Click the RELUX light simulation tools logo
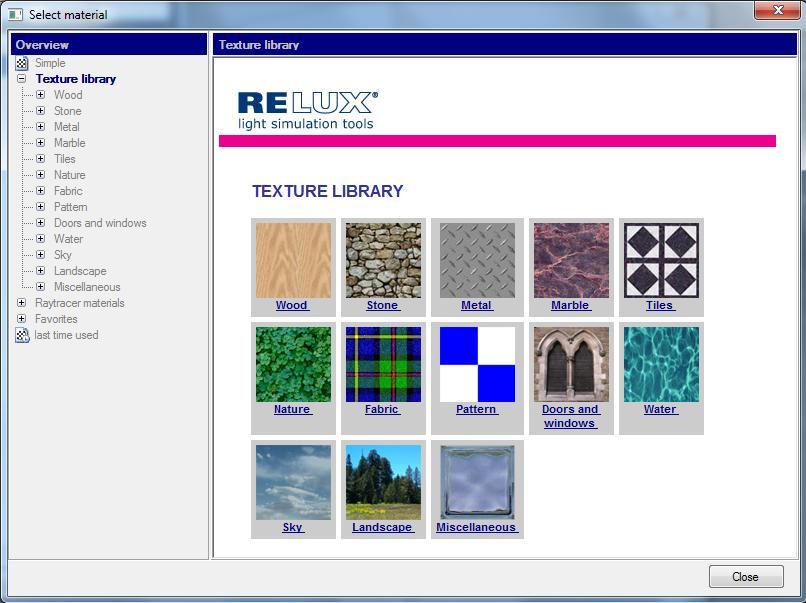Screen dimensions: 806x603 [308, 111]
